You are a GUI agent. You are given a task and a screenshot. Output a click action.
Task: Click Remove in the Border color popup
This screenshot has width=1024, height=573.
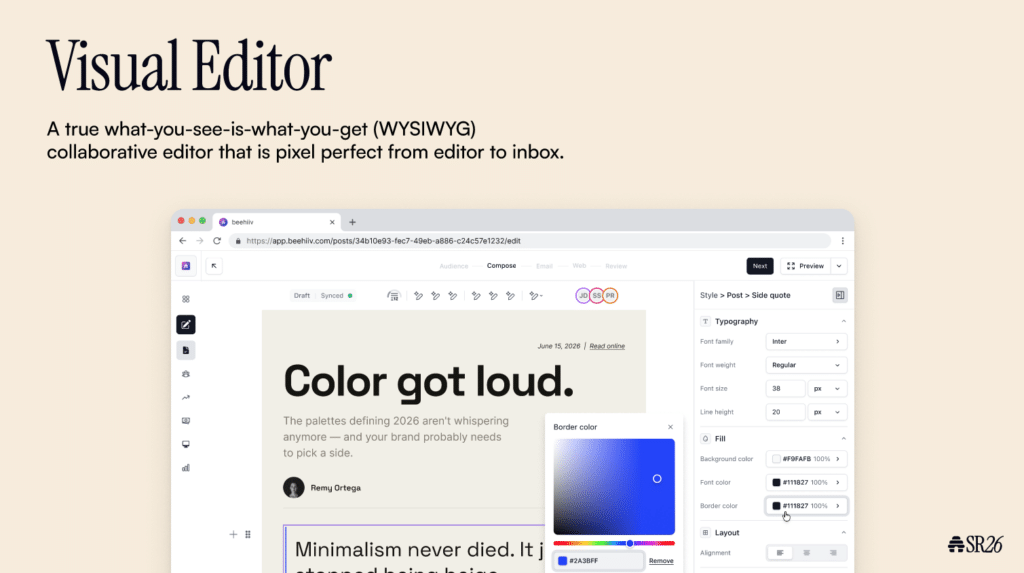661,561
